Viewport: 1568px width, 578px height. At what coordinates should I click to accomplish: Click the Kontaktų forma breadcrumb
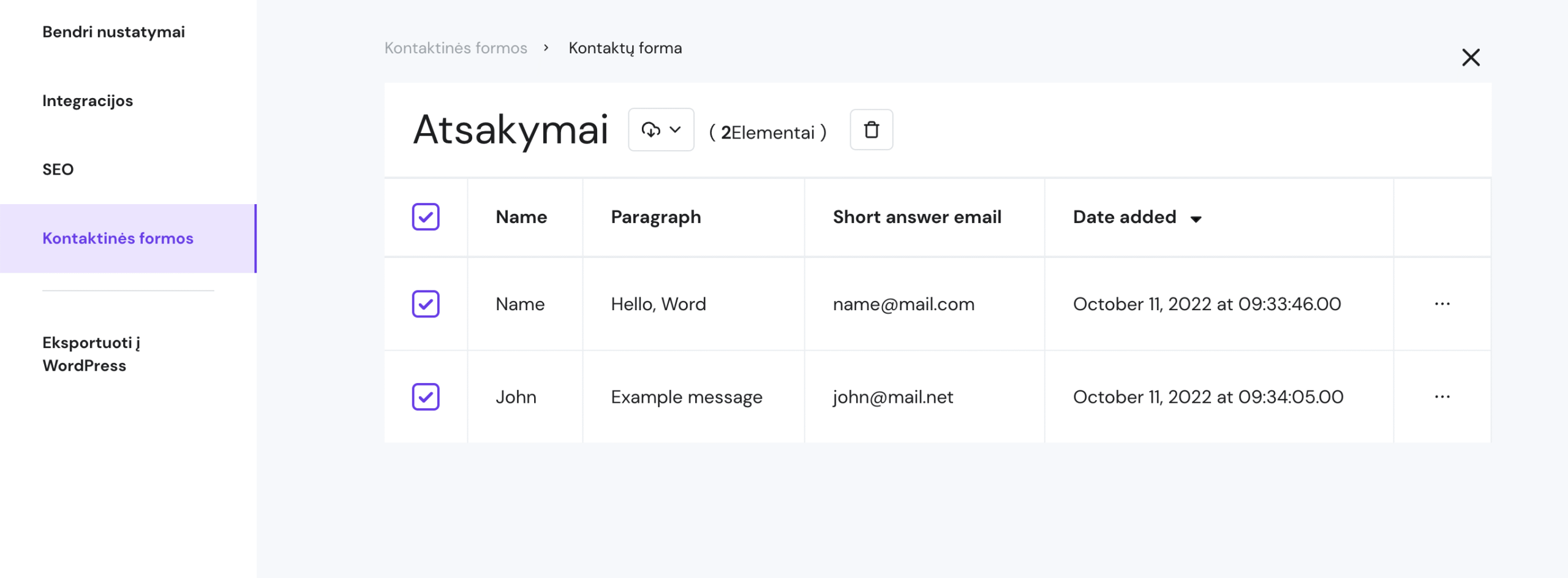tap(625, 48)
